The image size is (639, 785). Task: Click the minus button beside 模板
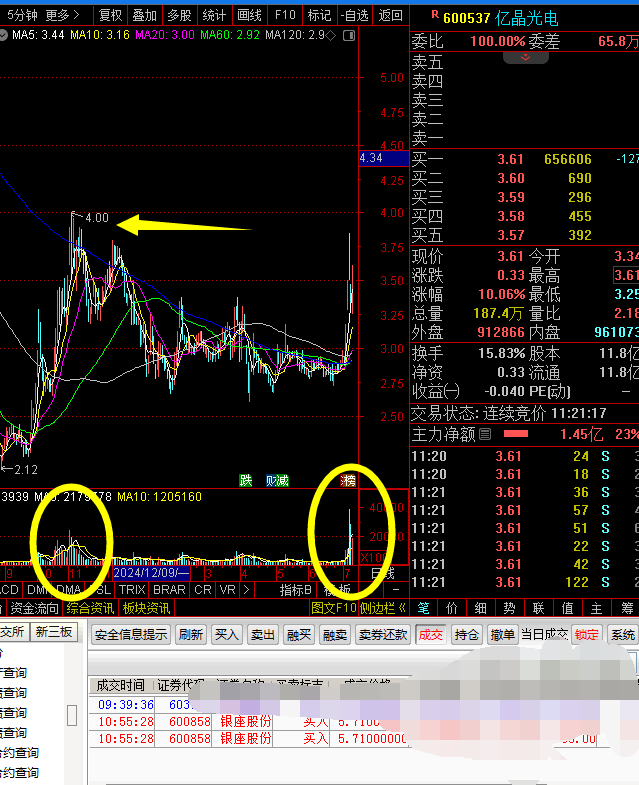[396, 590]
